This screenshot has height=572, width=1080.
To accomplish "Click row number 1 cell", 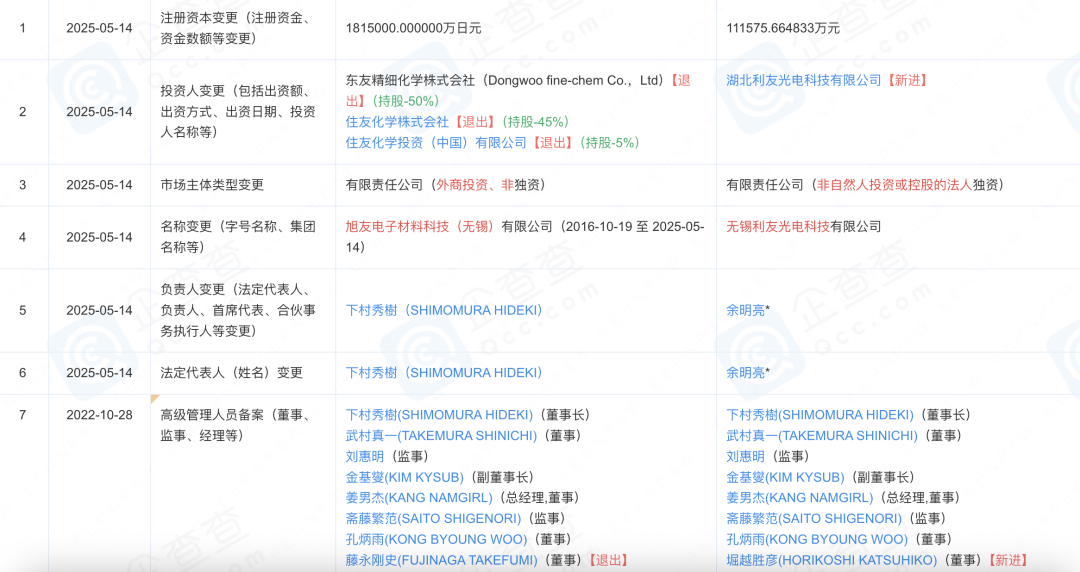I will (23, 28).
